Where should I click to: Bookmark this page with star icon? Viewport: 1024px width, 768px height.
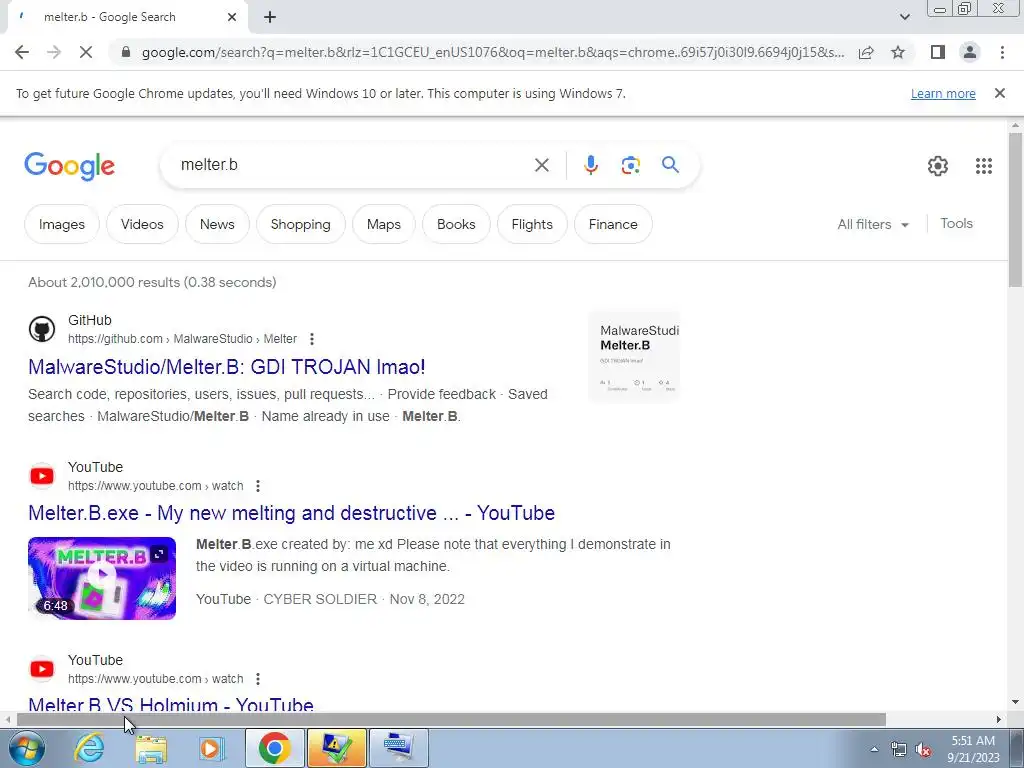pos(898,52)
